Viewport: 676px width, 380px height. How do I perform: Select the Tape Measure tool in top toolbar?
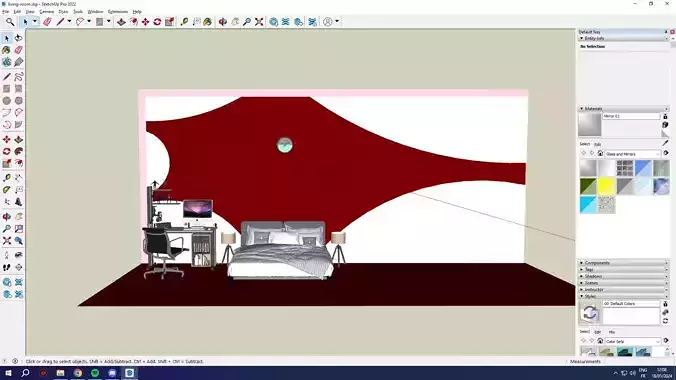coord(184,22)
